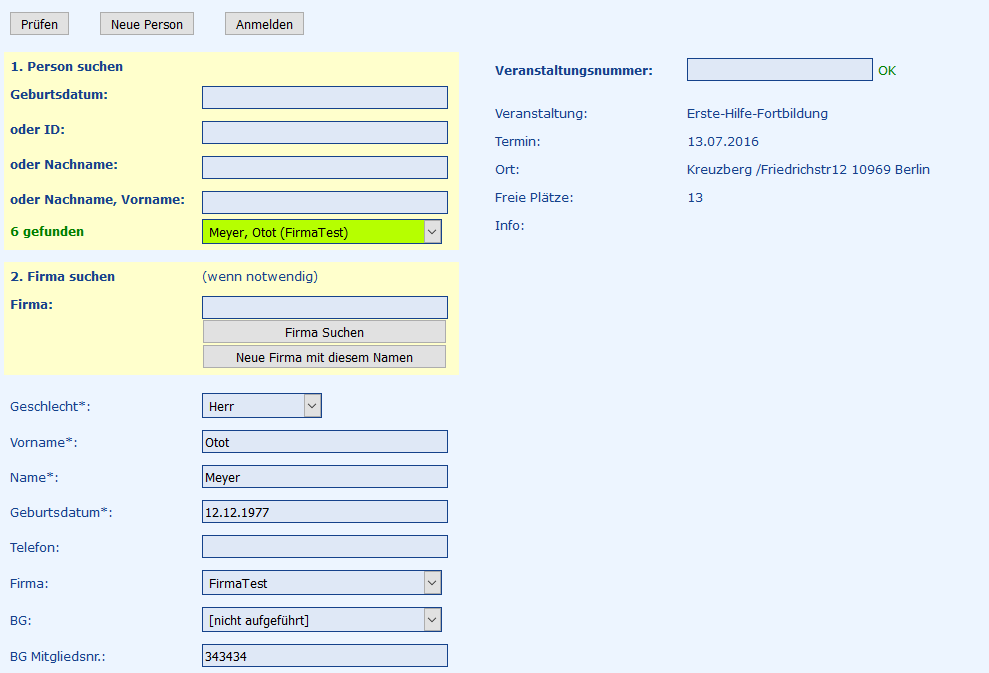Open the Firma FirmaTest dropdown

coord(321,583)
